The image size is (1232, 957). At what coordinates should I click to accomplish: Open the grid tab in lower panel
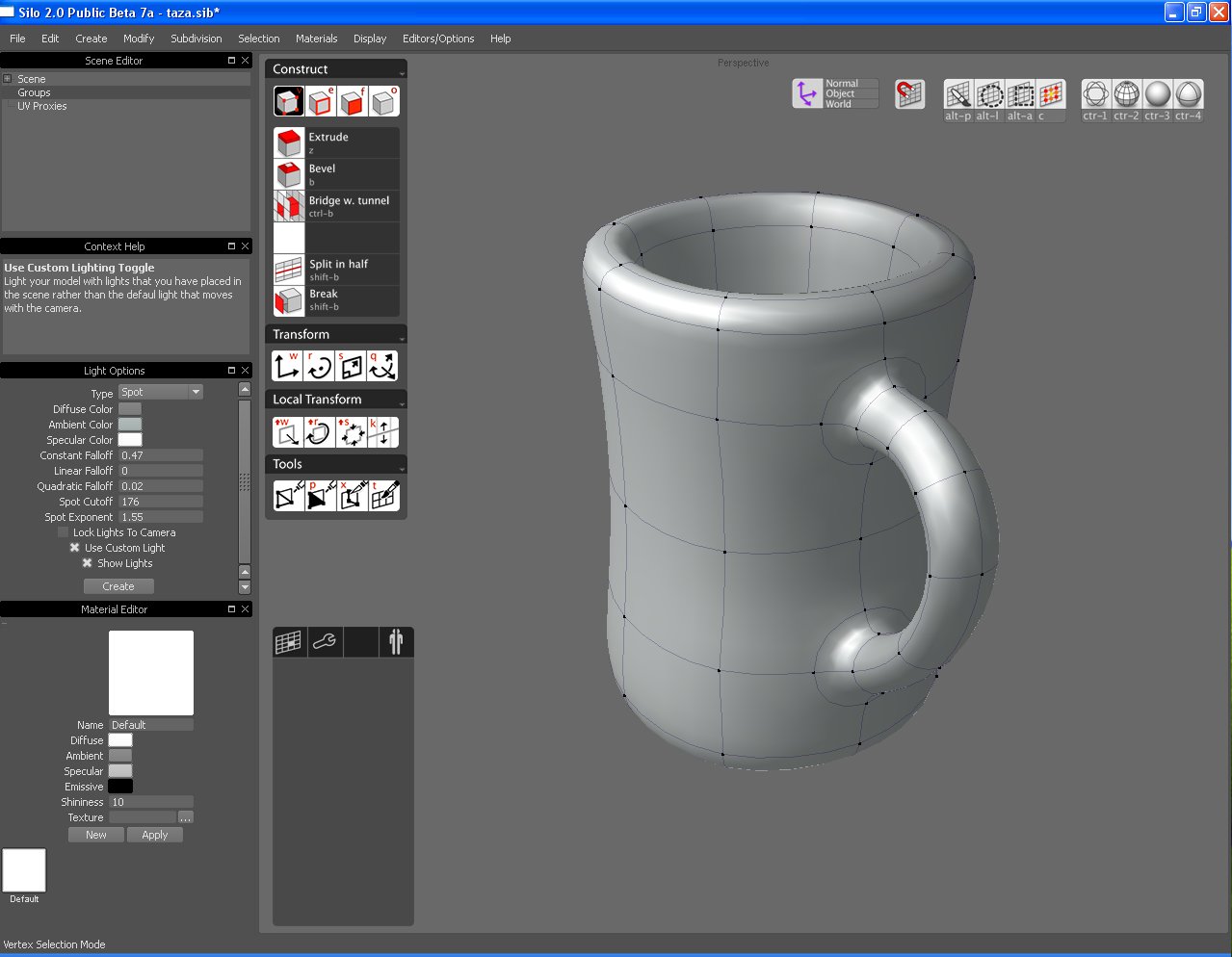pyautogui.click(x=289, y=642)
